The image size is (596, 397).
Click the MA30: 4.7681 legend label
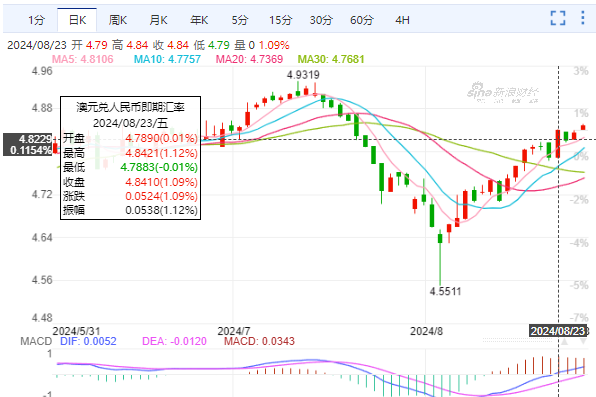tap(331, 59)
